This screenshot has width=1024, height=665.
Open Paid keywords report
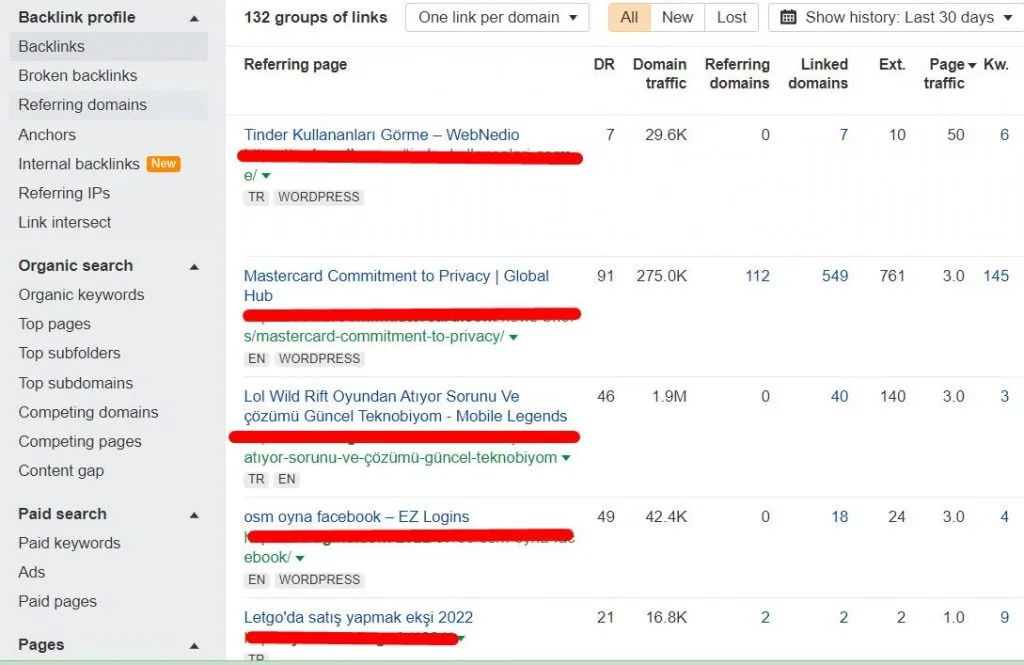pyautogui.click(x=69, y=543)
